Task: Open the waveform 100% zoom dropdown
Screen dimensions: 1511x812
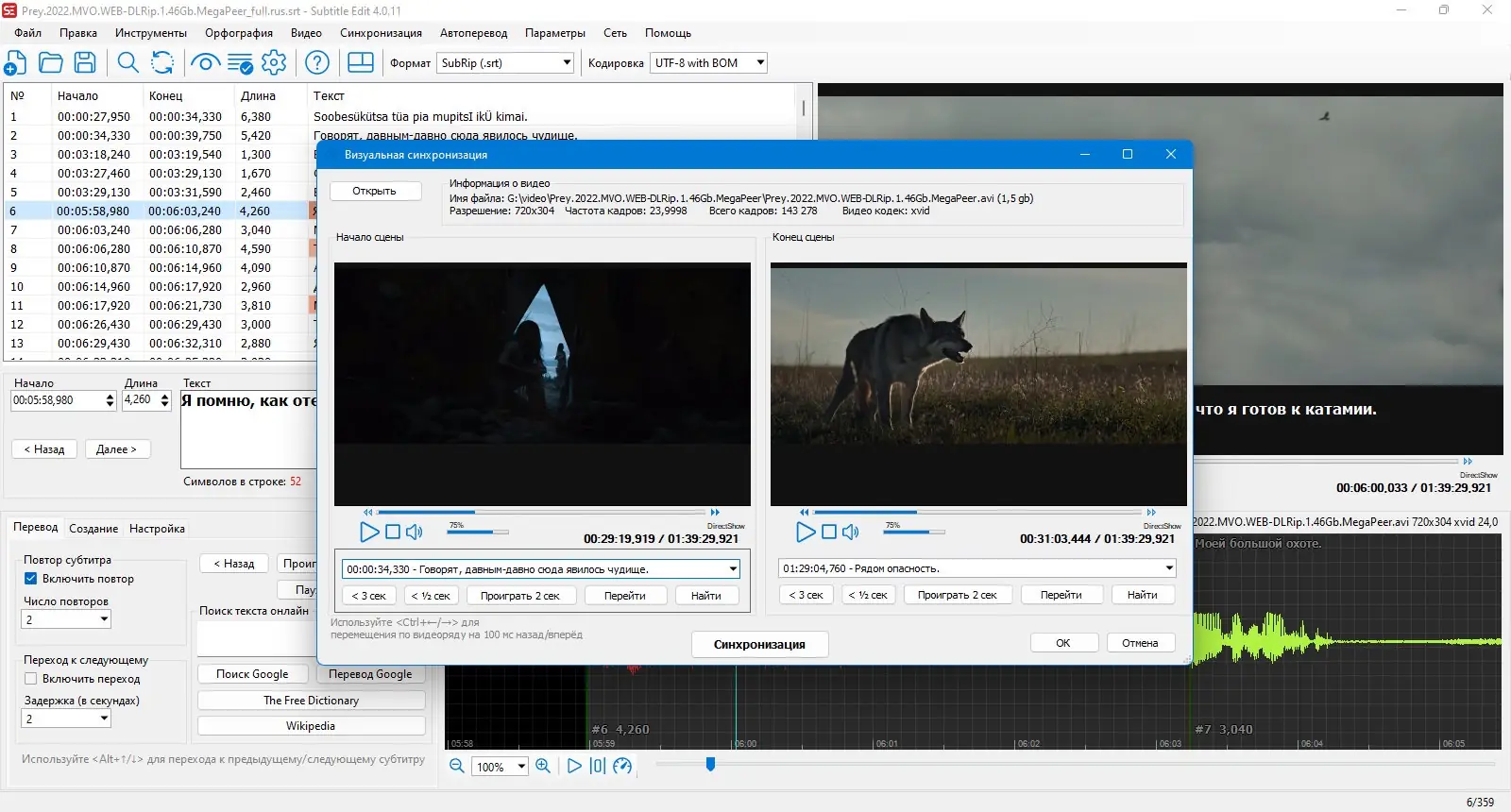Action: point(521,767)
